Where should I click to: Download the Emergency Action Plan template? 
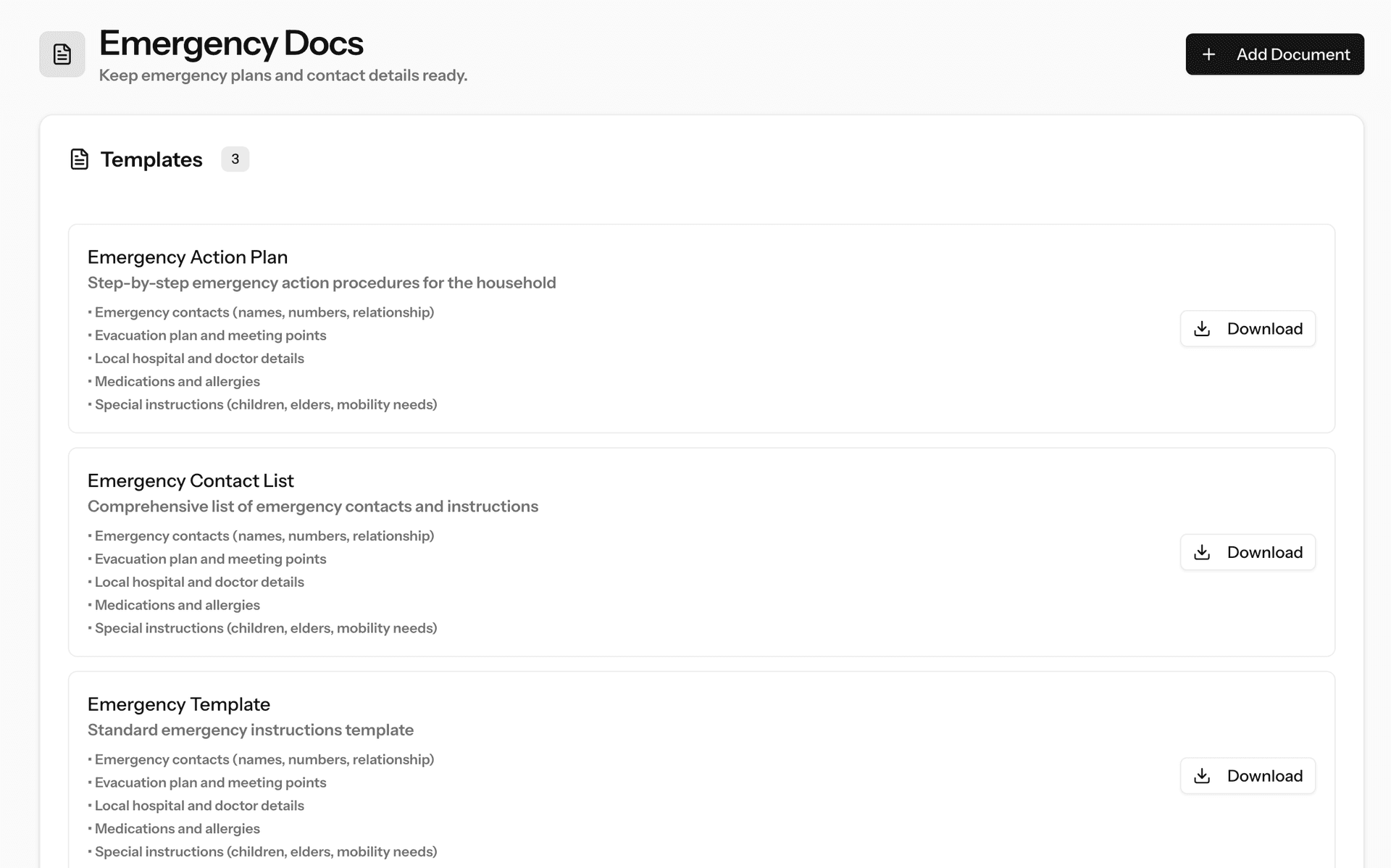(1248, 328)
